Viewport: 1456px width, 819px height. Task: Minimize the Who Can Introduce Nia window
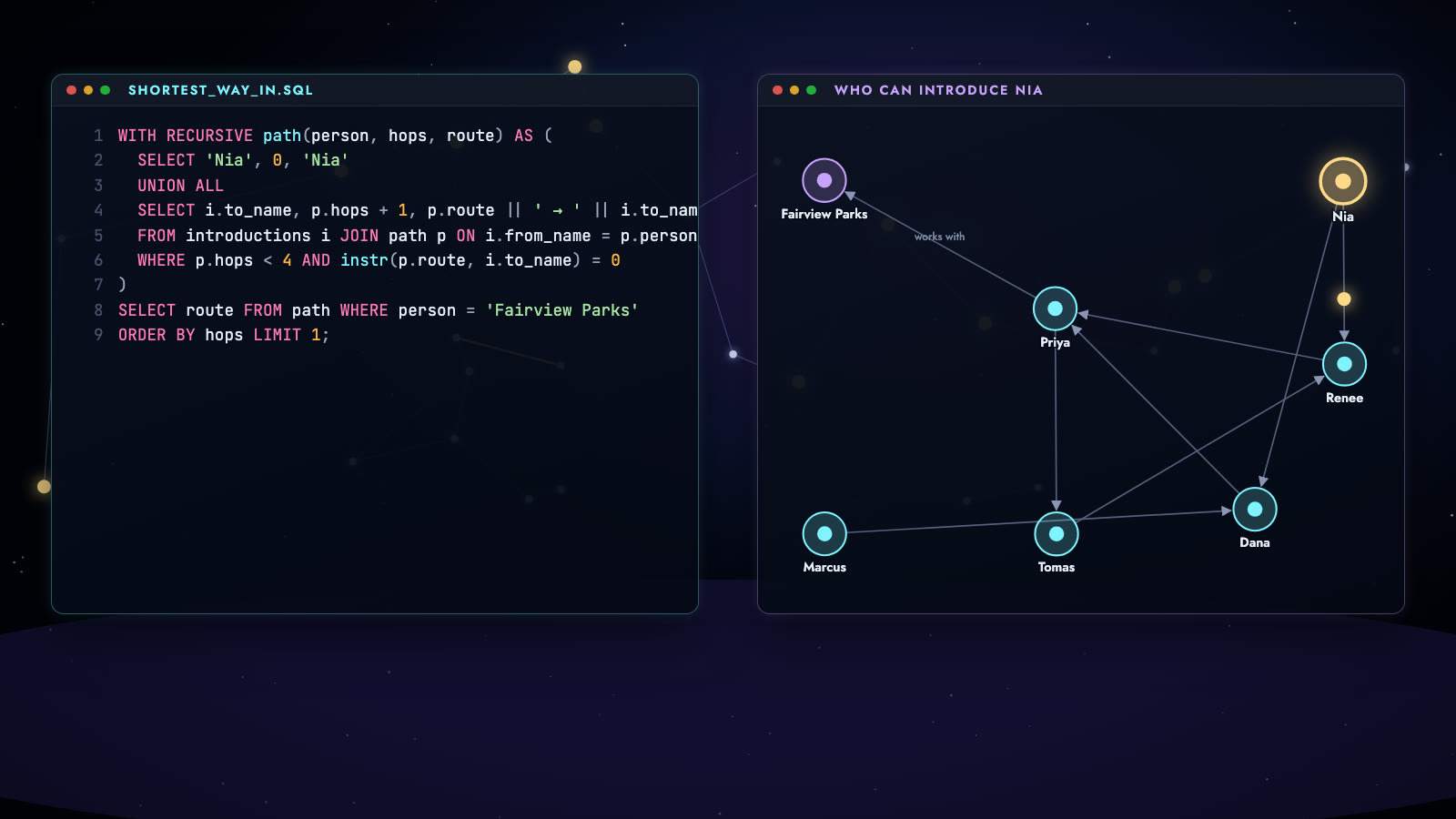point(794,90)
